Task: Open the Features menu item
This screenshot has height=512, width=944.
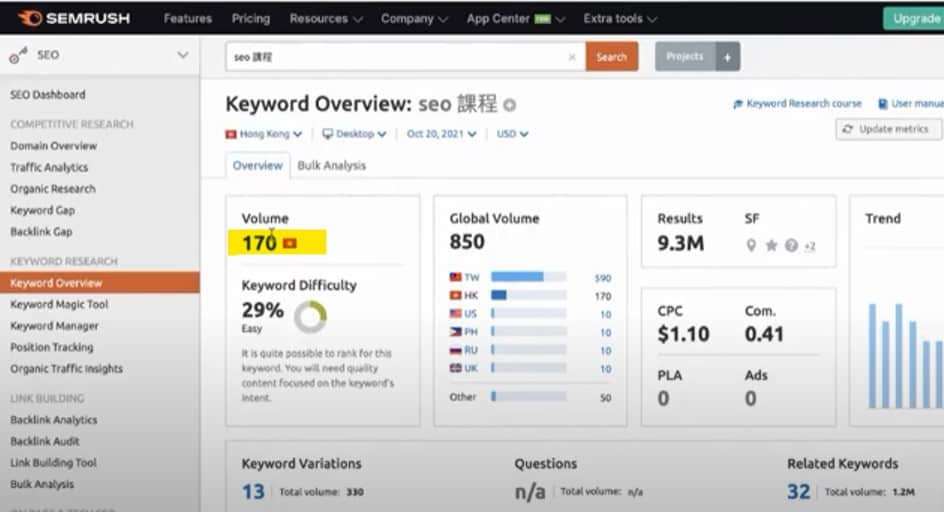Action: click(x=188, y=19)
